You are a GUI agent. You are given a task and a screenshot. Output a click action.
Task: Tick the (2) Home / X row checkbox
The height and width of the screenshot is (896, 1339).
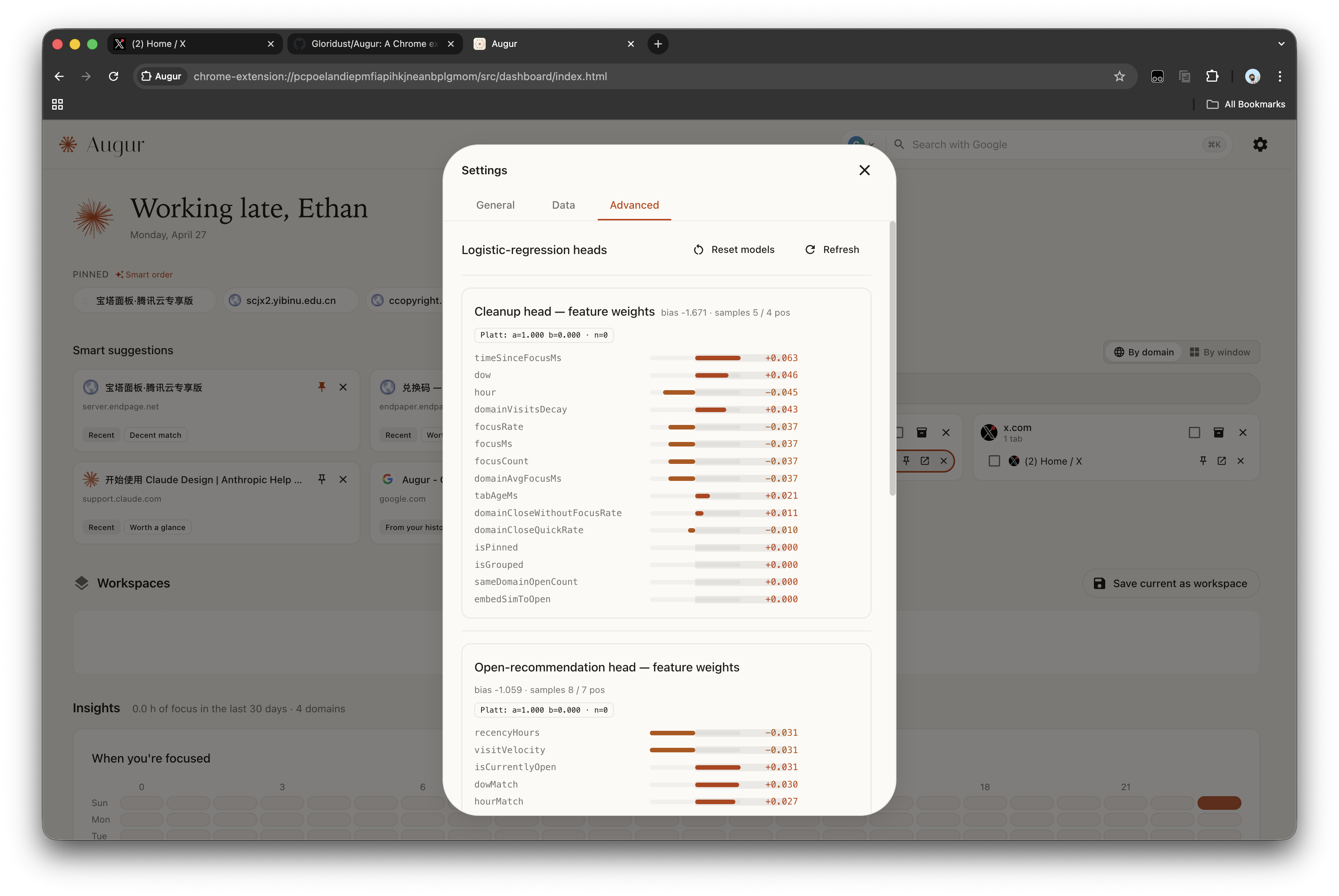(994, 461)
